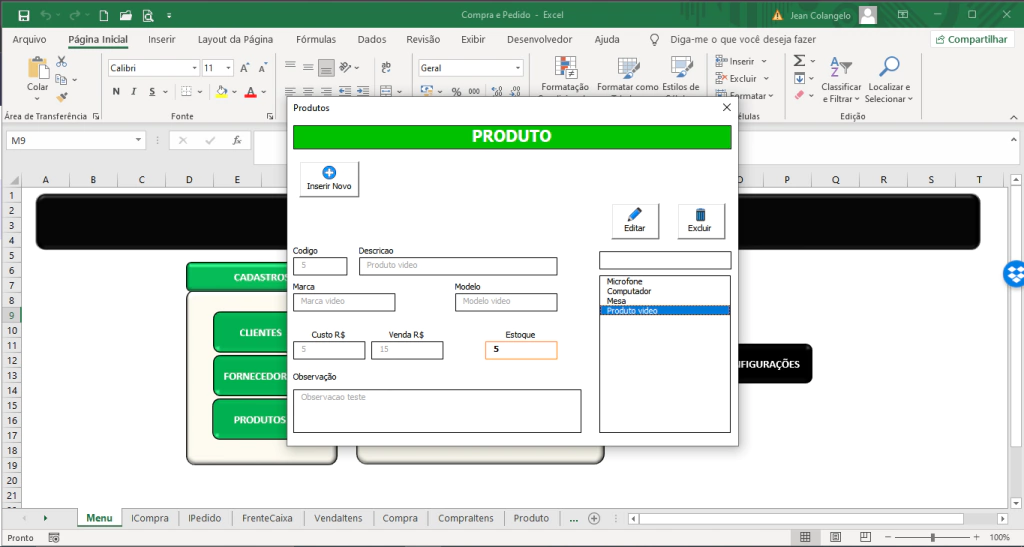Click the AutoSum sigma icon
Viewport: 1024px width, 547px height.
click(799, 61)
